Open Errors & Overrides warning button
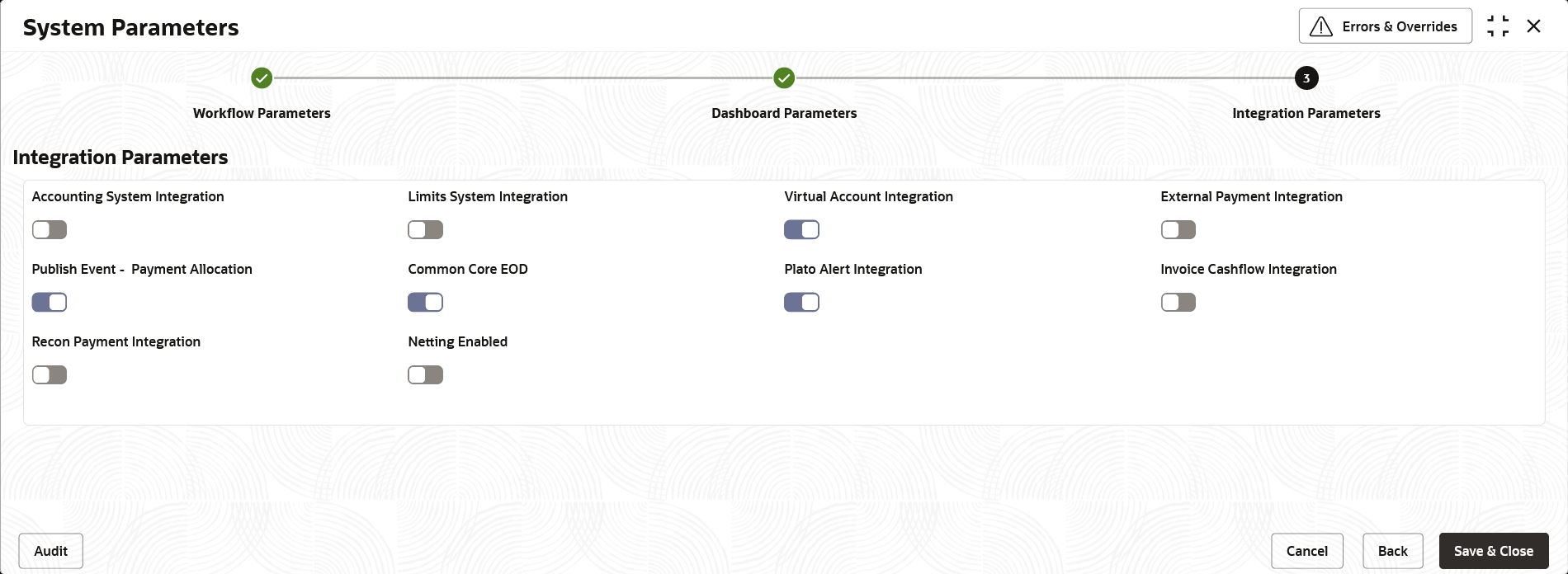Image resolution: width=1568 pixels, height=574 pixels. [1385, 26]
